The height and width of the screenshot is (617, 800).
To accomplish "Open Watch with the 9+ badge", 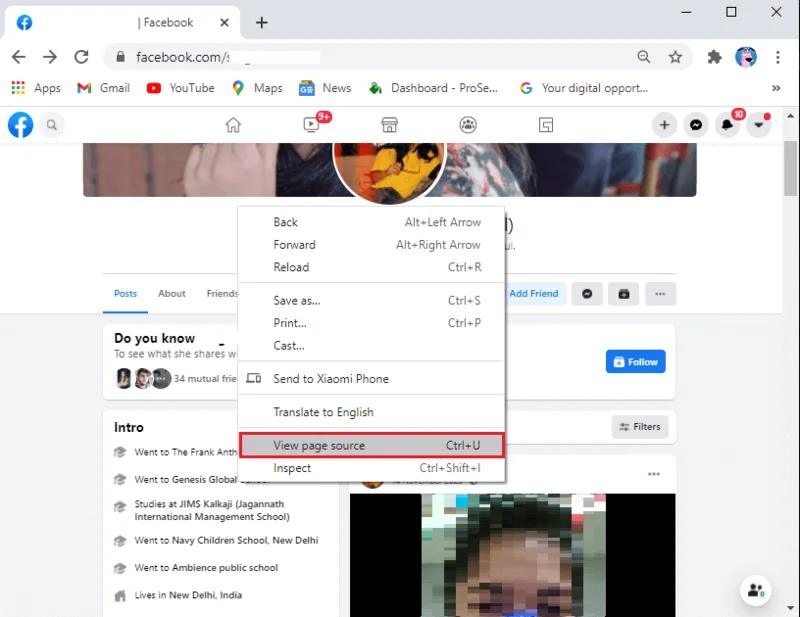I will coord(311,125).
